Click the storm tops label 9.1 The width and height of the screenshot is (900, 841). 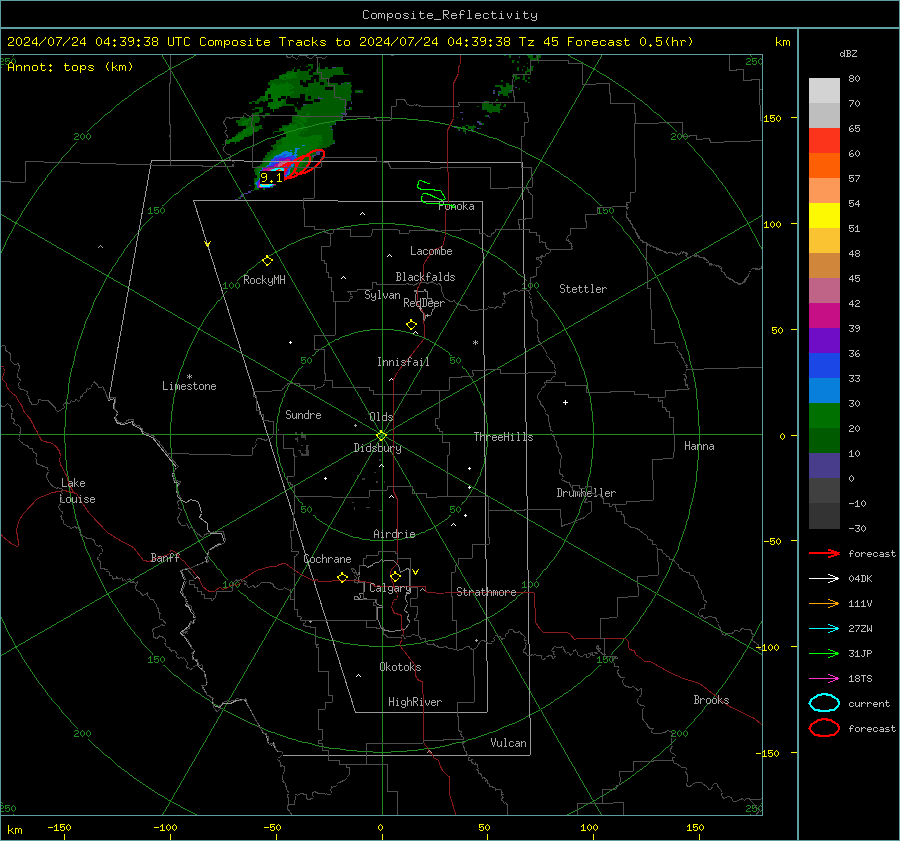pos(271,178)
